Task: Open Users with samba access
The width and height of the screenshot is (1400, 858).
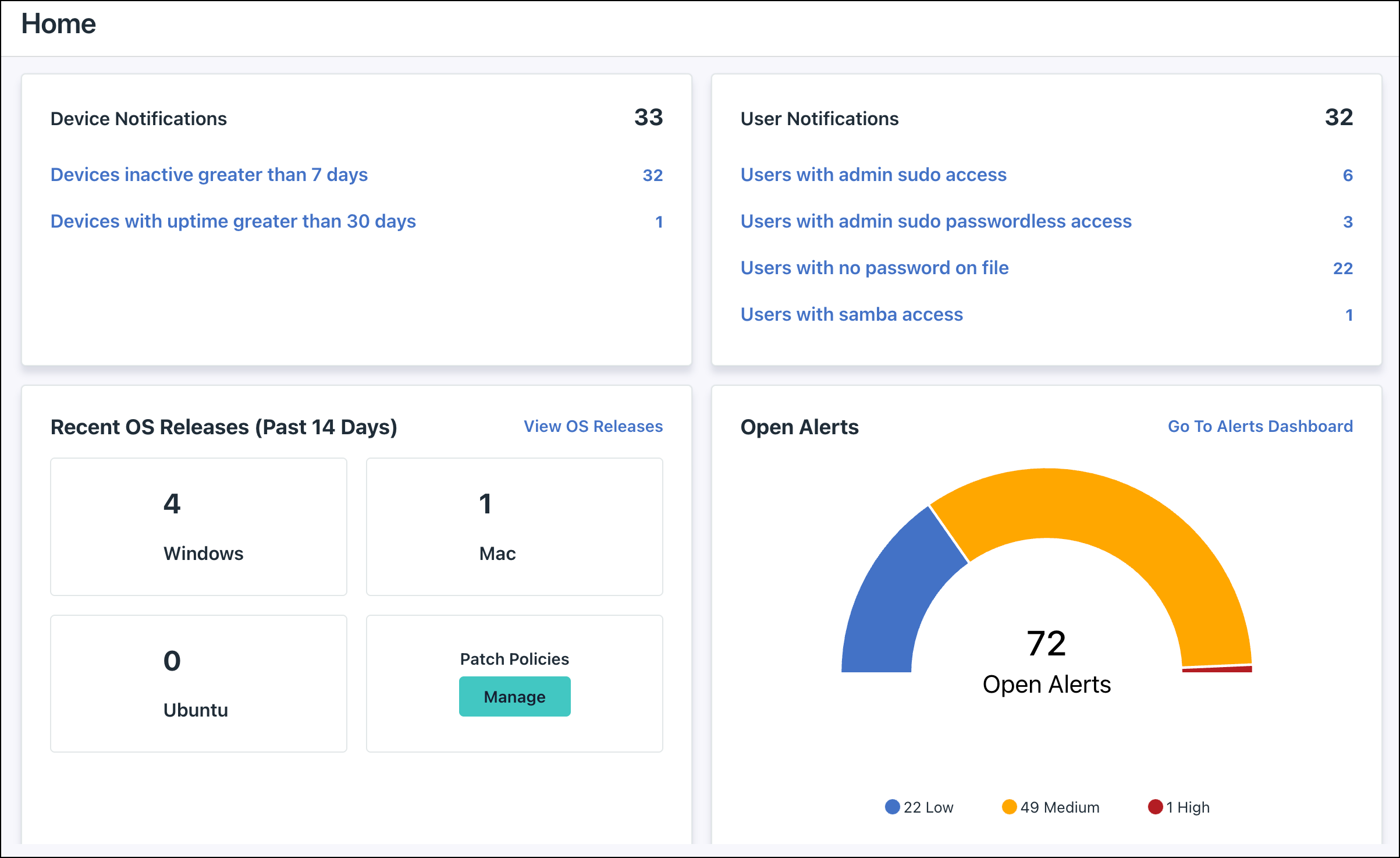Action: pyautogui.click(x=852, y=314)
